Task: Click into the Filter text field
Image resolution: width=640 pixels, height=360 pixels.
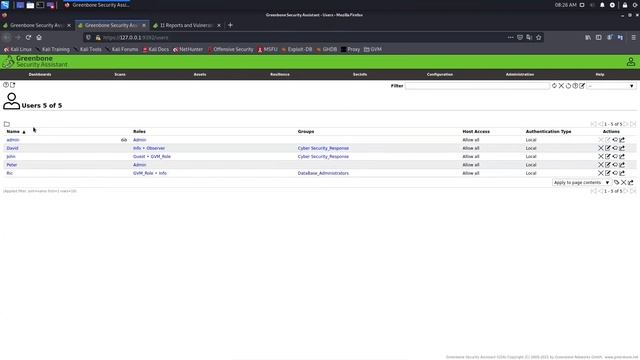Action: [477, 86]
